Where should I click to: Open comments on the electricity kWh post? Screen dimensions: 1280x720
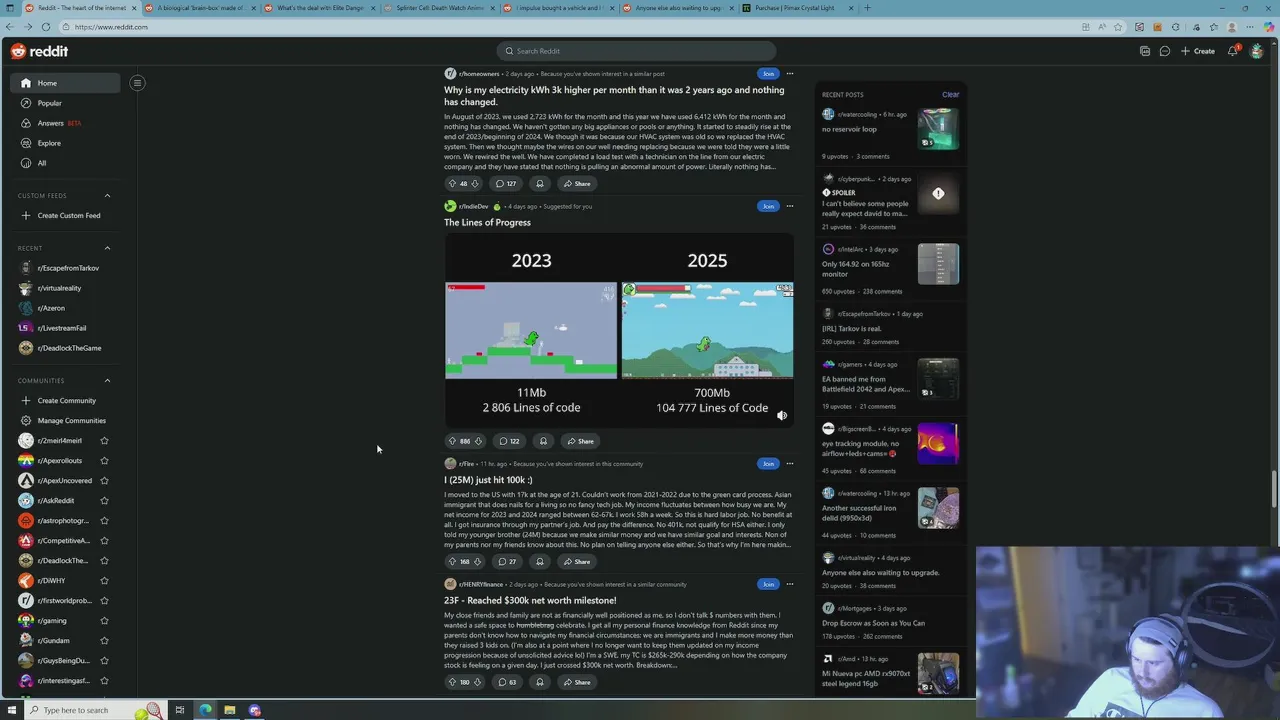pyautogui.click(x=507, y=183)
